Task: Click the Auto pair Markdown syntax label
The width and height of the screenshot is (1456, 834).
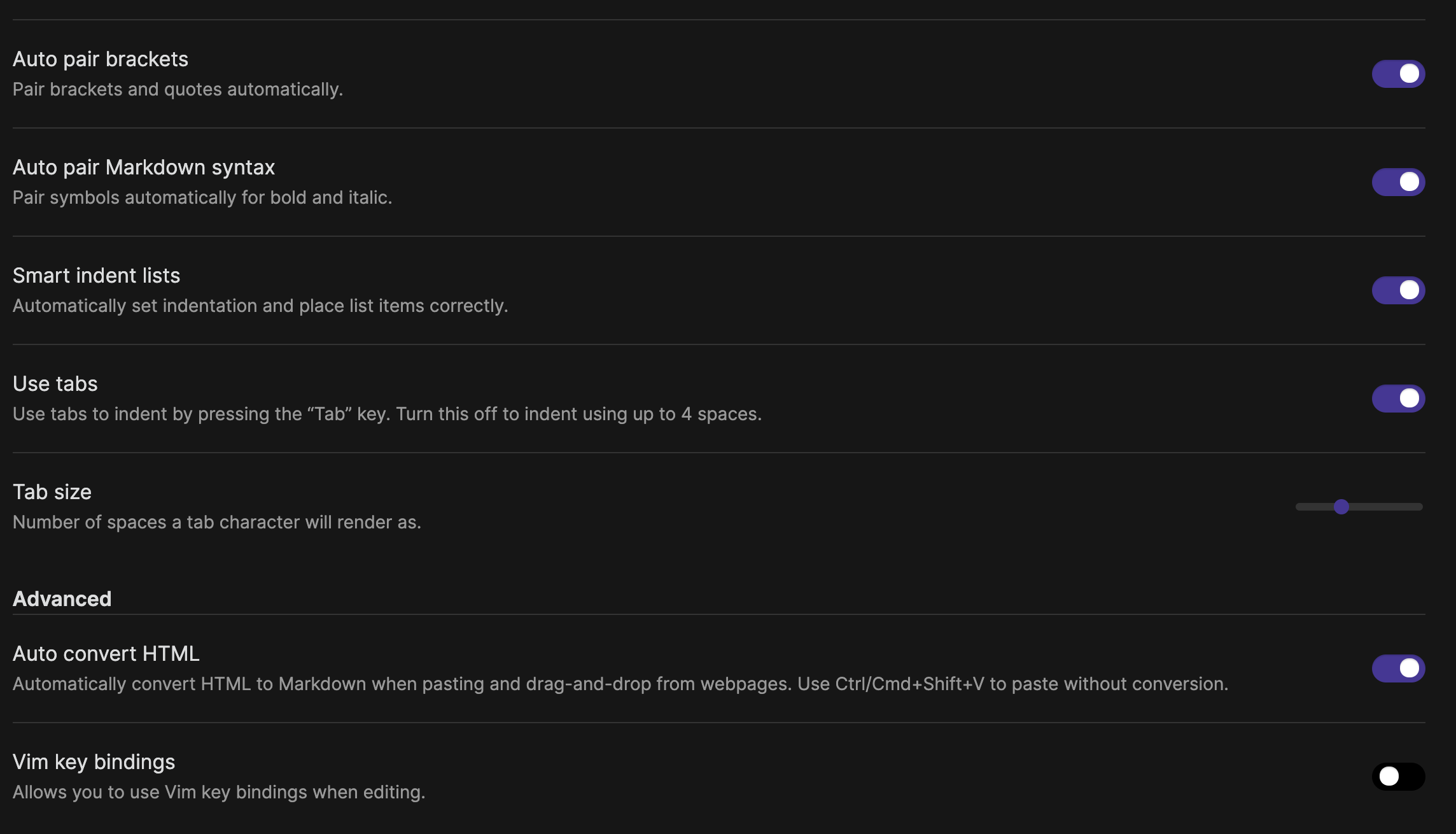Action: pos(144,167)
